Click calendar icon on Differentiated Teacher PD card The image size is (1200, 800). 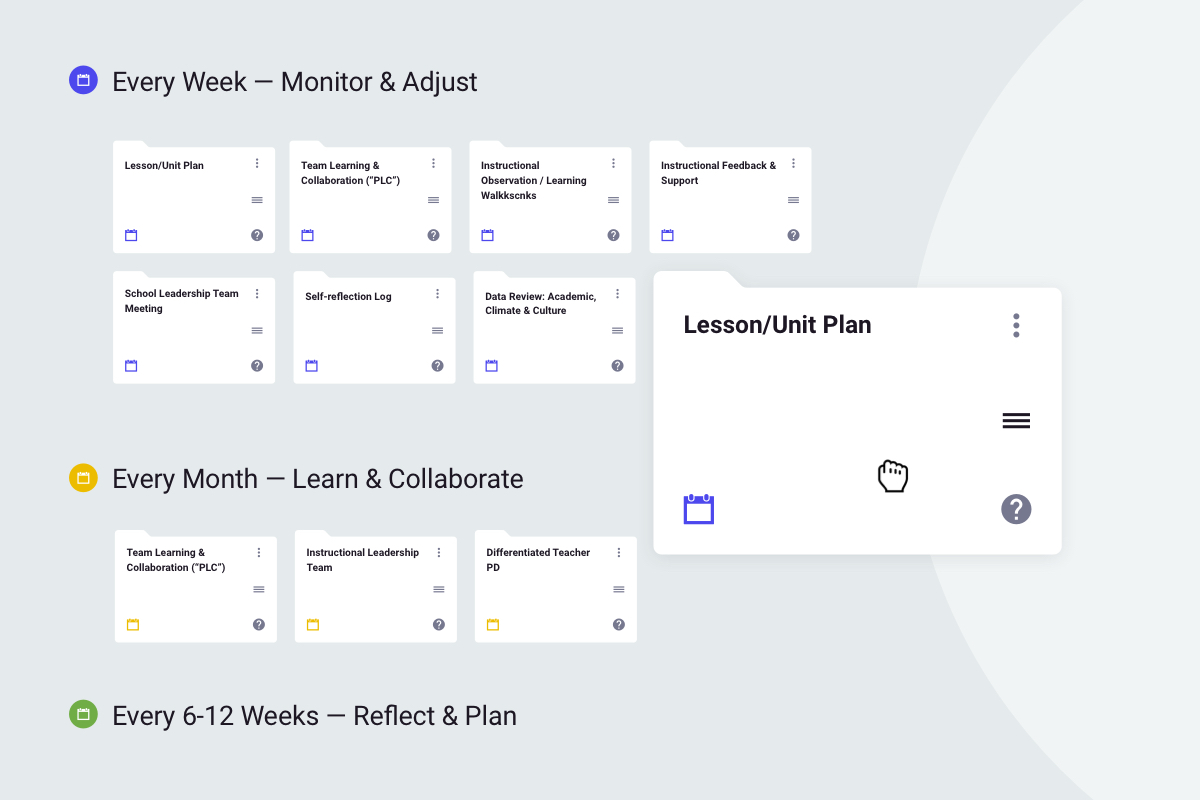coord(493,625)
